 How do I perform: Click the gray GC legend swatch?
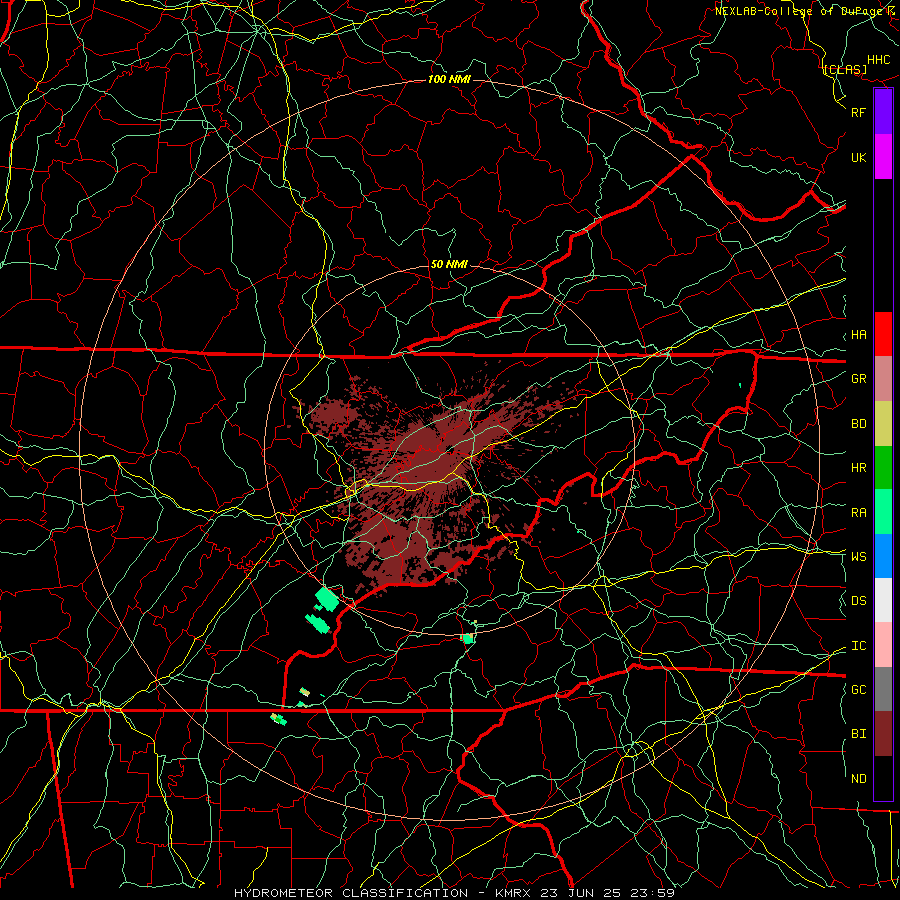[883, 689]
